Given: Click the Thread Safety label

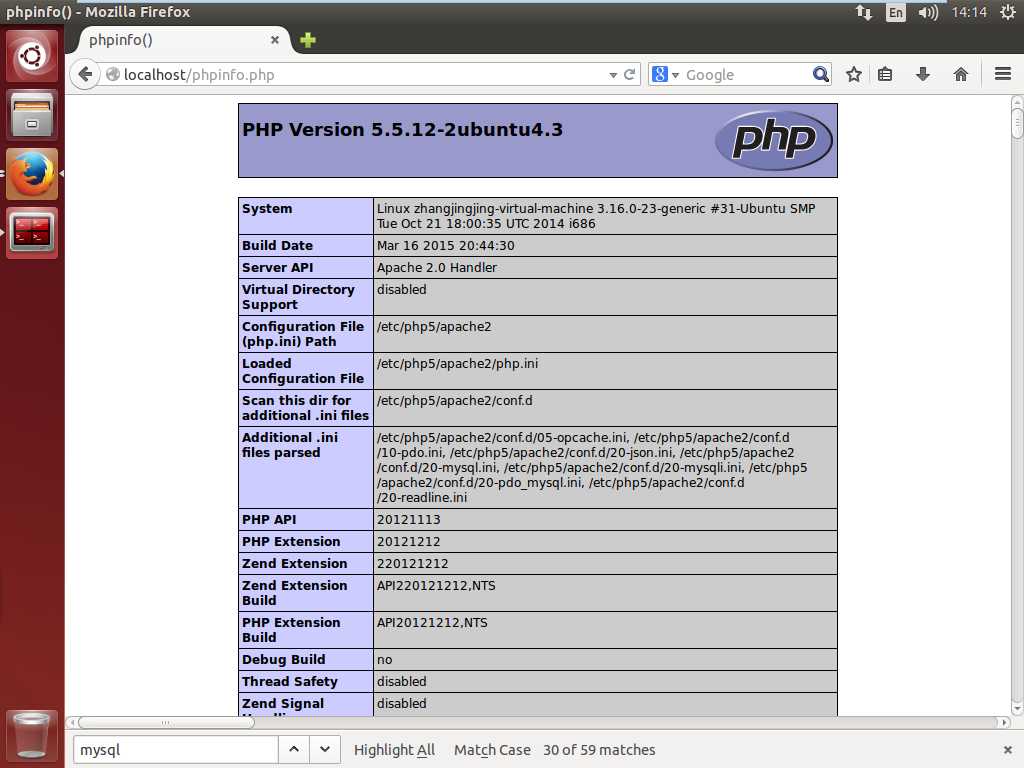Looking at the screenshot, I should click(x=290, y=682).
